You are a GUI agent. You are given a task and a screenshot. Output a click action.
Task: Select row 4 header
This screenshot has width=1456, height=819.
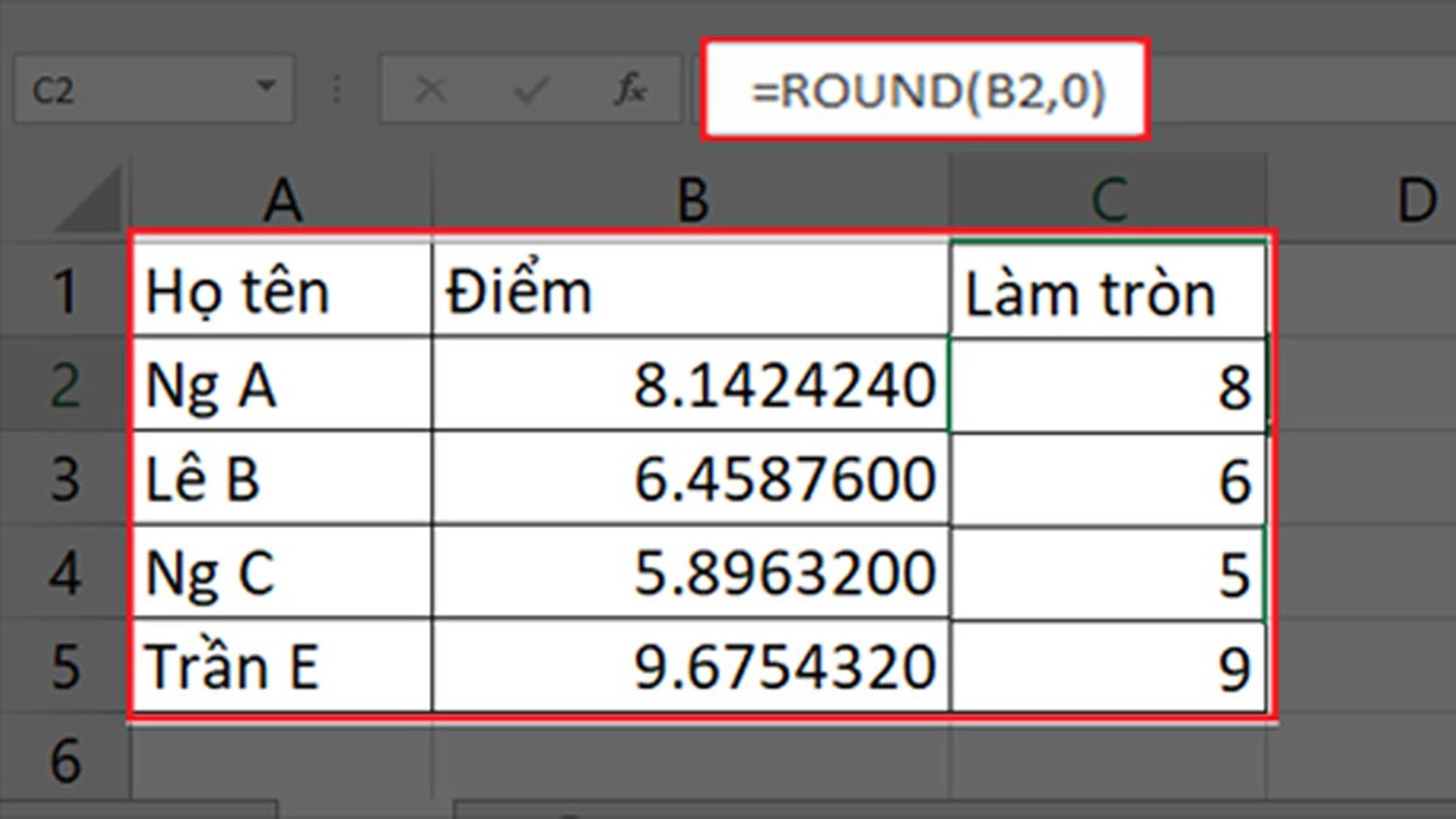point(65,573)
